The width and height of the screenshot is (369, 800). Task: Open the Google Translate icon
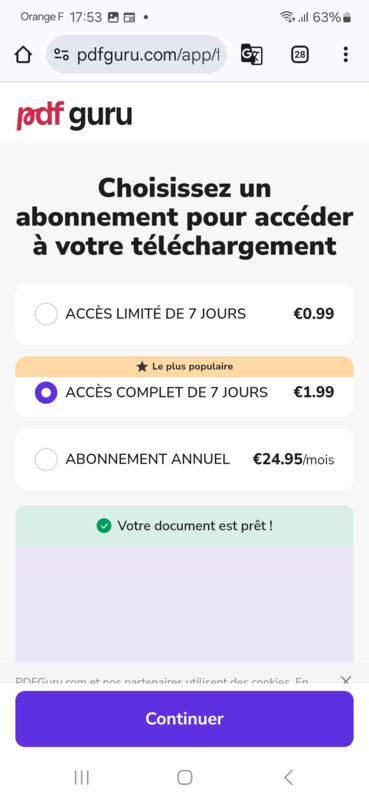point(252,55)
